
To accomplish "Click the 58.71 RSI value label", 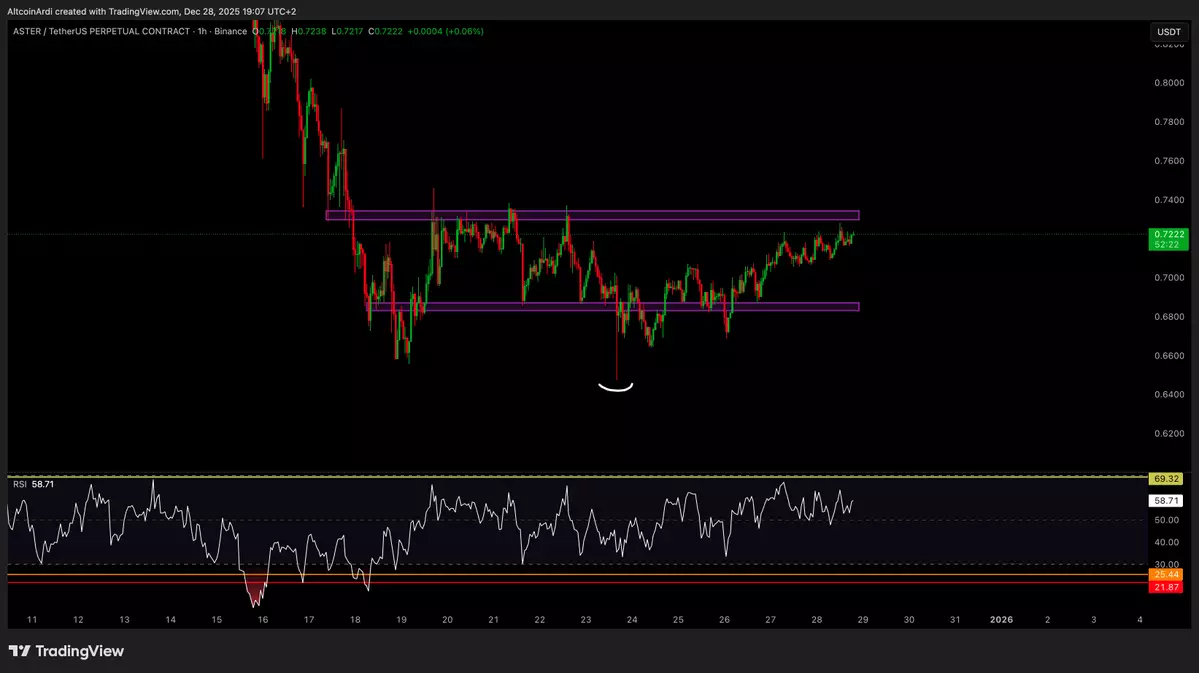I will [1167, 500].
